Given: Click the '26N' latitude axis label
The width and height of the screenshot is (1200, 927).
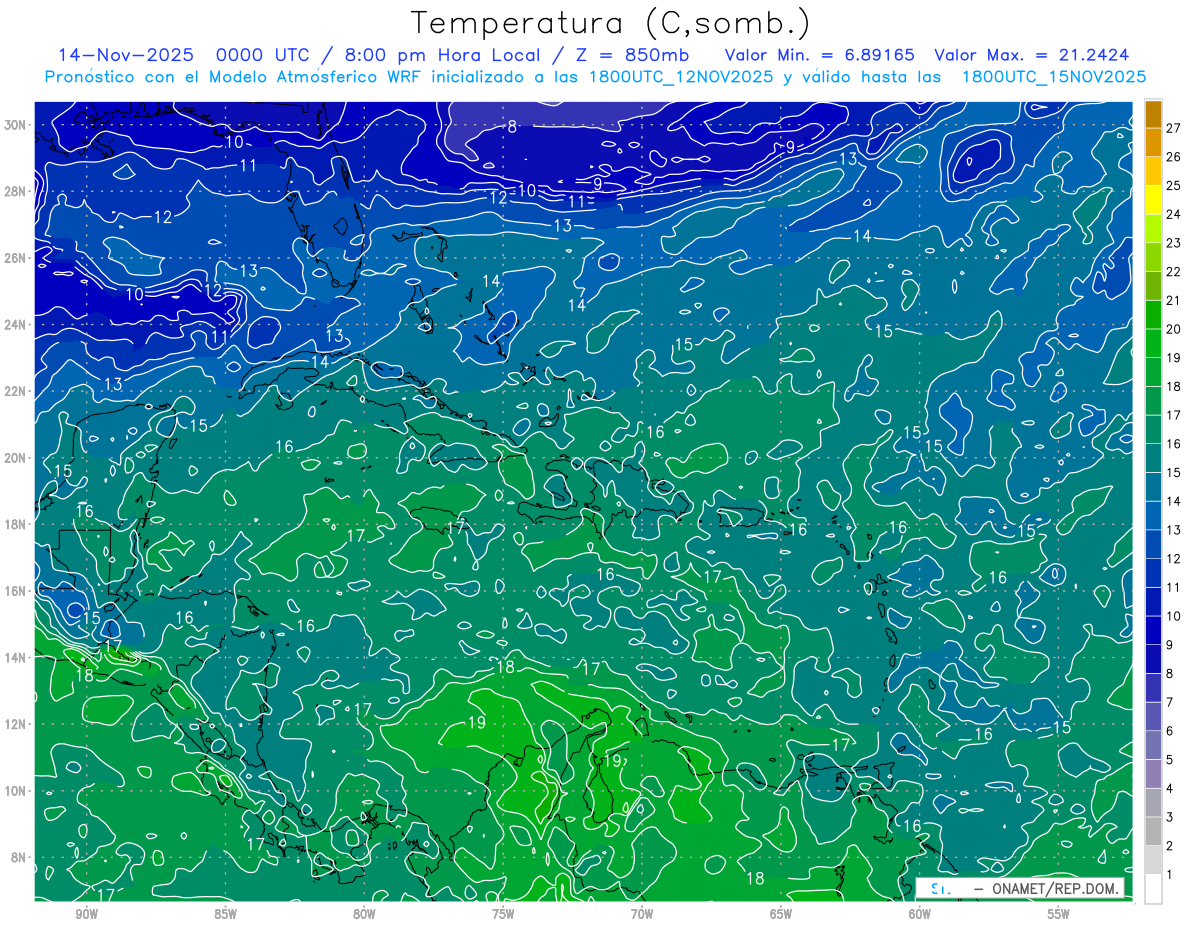Looking at the screenshot, I should pos(16,258).
